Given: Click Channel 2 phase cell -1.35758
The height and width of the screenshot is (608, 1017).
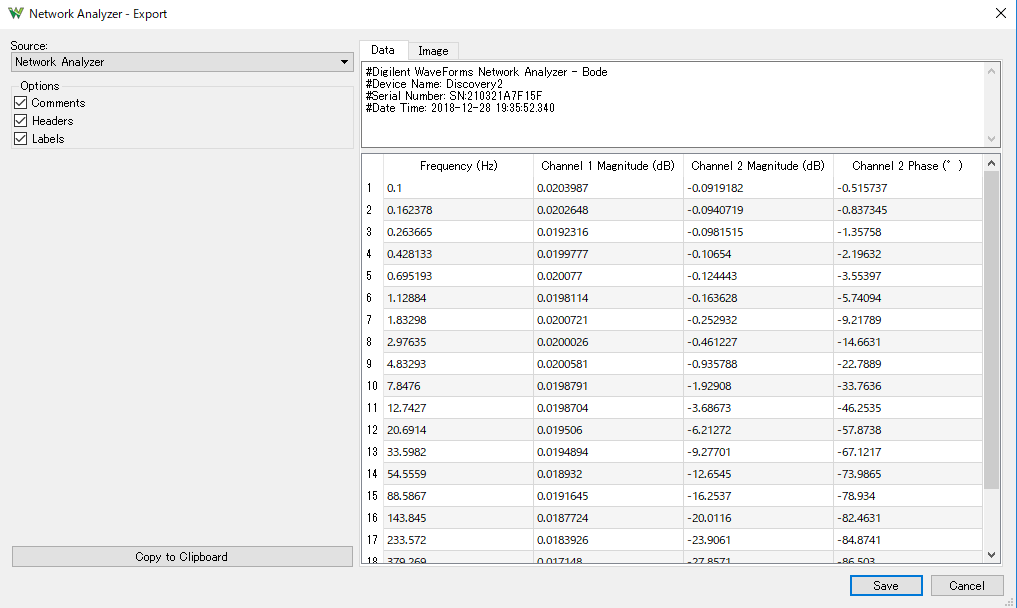Looking at the screenshot, I should pos(908,232).
